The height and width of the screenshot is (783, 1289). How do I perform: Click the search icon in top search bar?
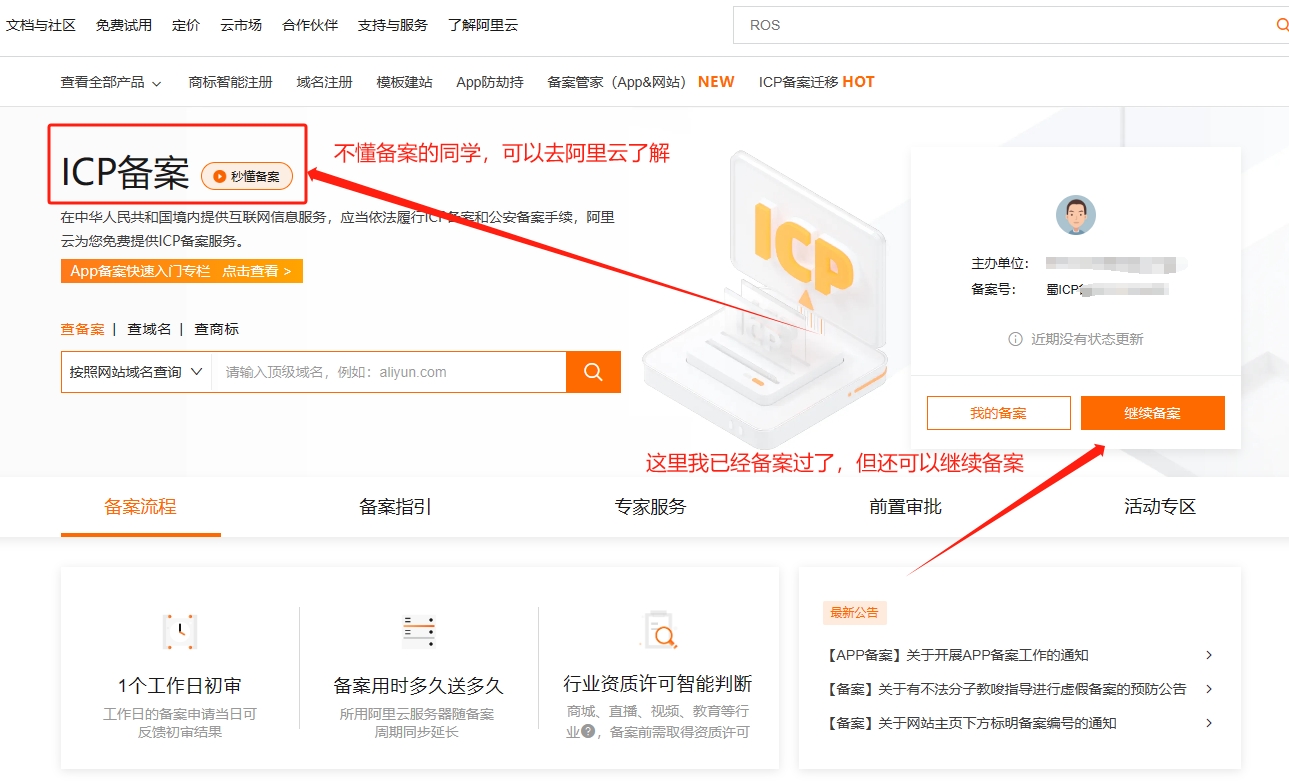coord(1282,25)
